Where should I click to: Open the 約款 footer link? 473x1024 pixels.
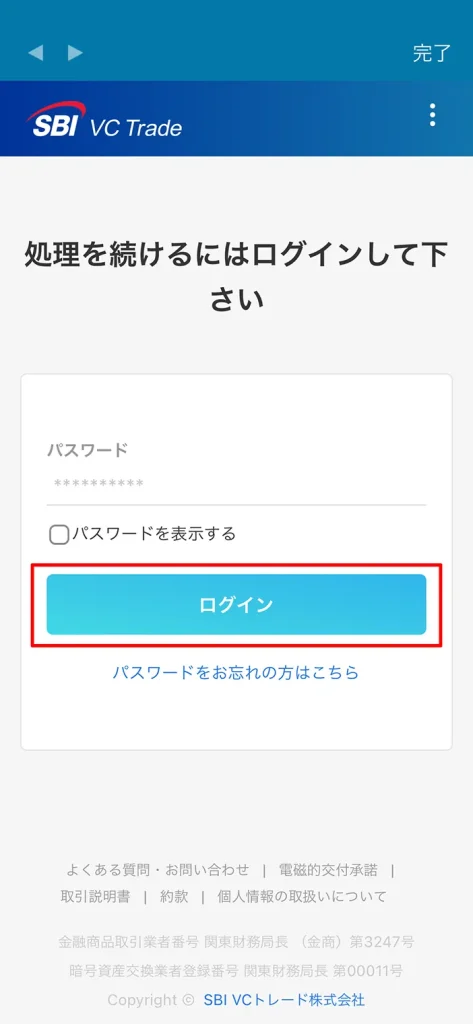tap(174, 897)
